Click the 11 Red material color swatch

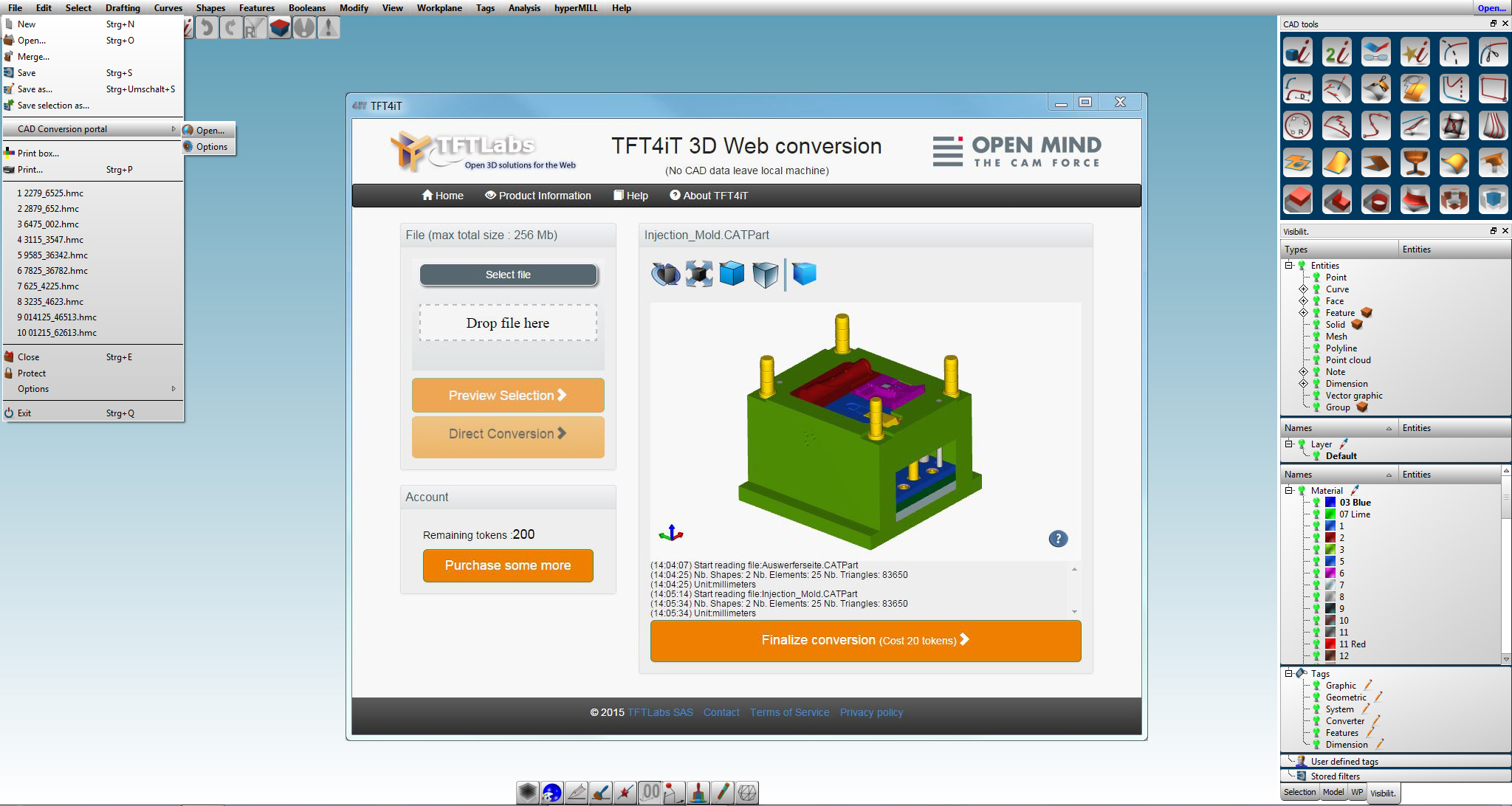click(1330, 644)
